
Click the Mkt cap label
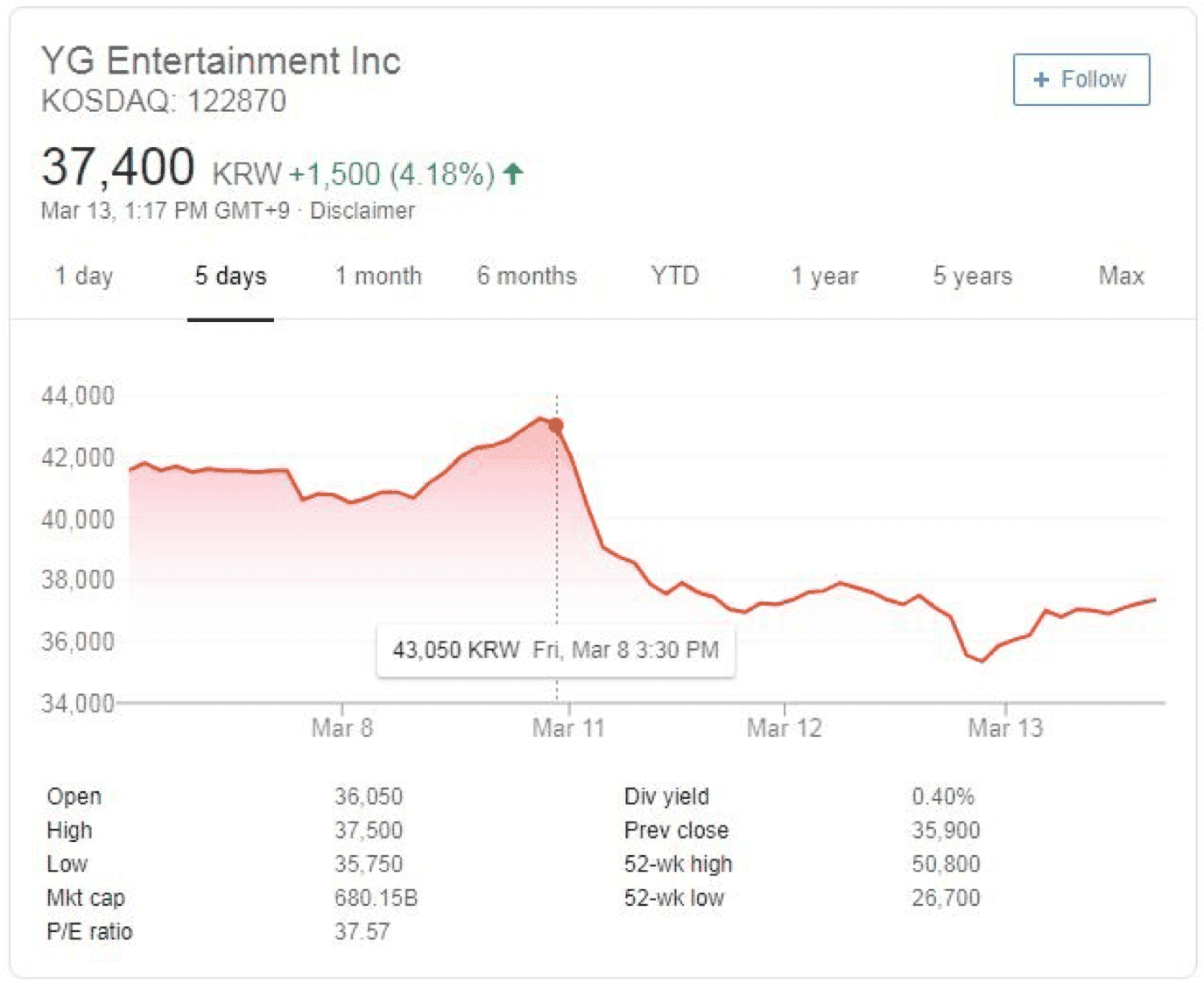[x=86, y=899]
